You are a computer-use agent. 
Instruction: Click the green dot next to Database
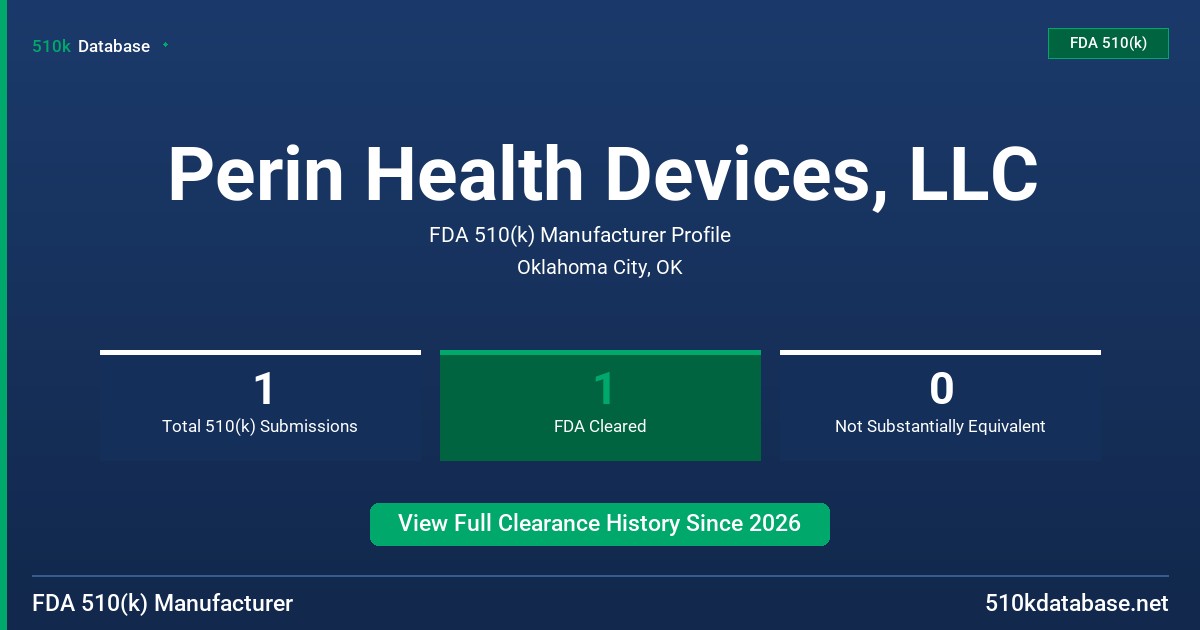click(165, 45)
